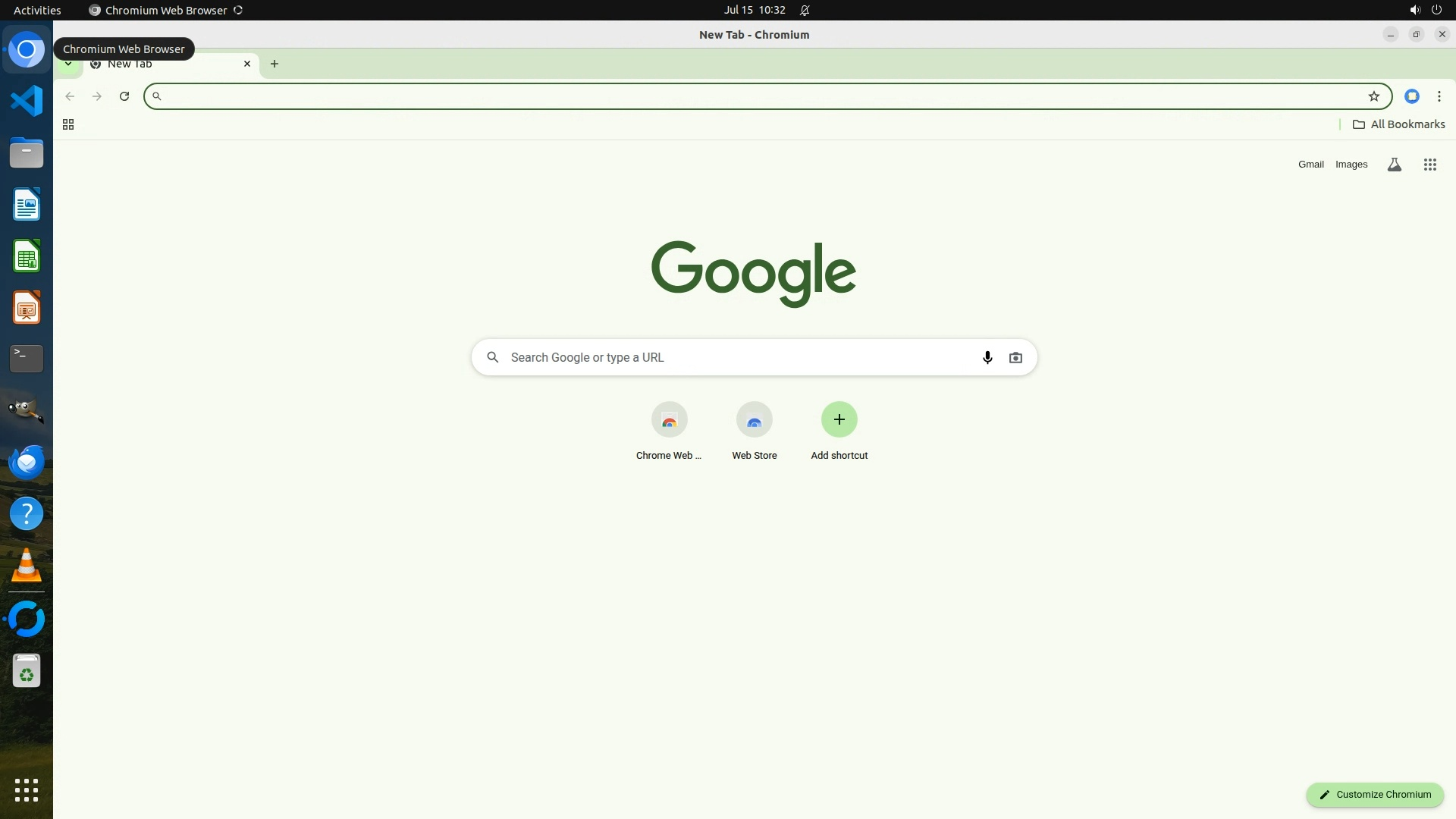The width and height of the screenshot is (1456, 819).
Task: Open the browser extension icon in toolbar
Action: point(1411,96)
